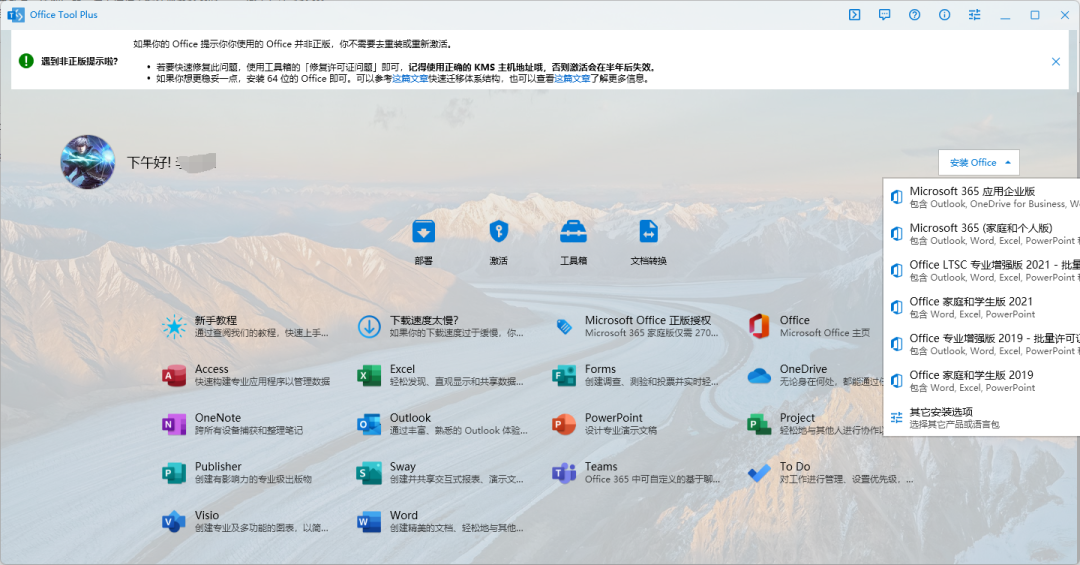This screenshot has height=565, width=1080.
Task: Click the green exclamation warning icon
Action: coord(26,61)
